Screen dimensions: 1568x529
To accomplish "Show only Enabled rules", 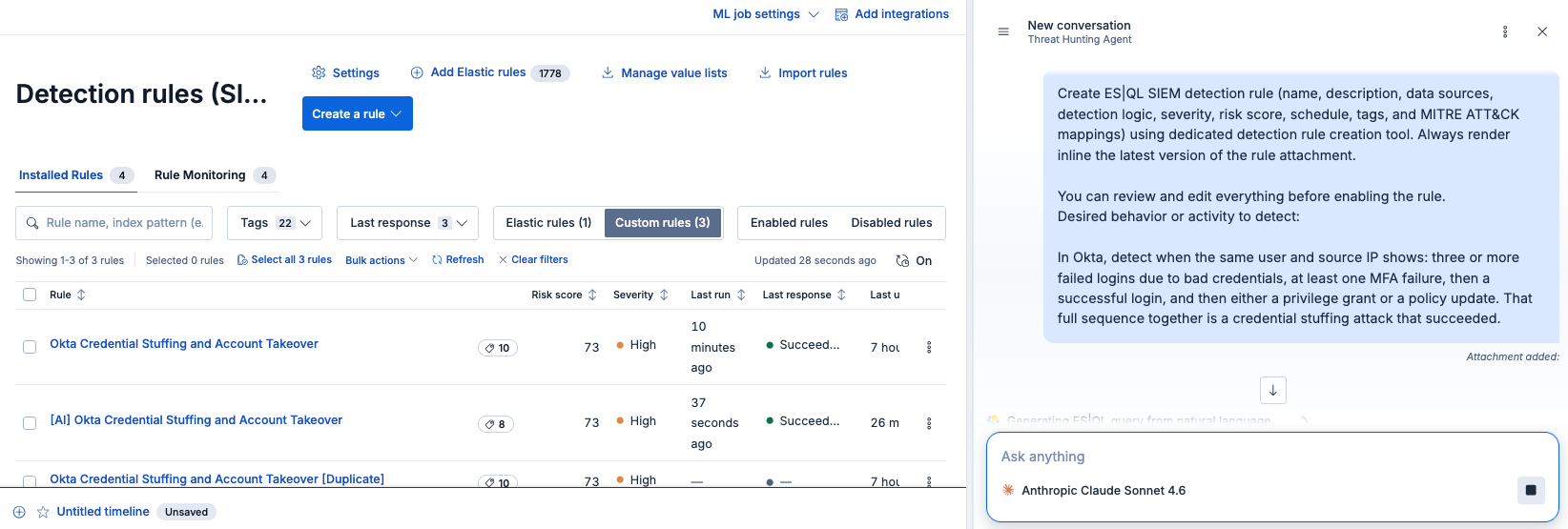I will (x=789, y=223).
